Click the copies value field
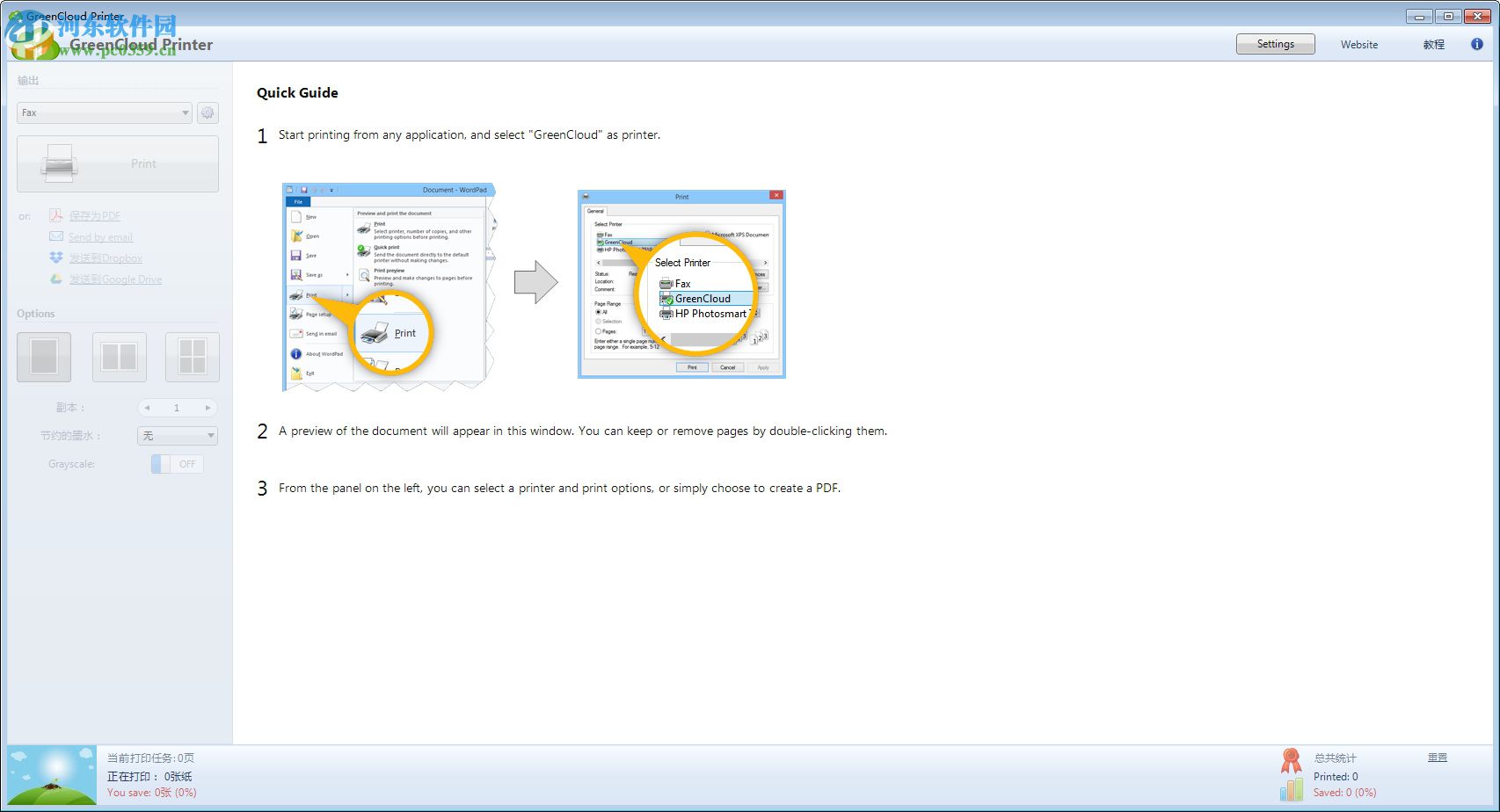Image resolution: width=1500 pixels, height=812 pixels. [177, 408]
